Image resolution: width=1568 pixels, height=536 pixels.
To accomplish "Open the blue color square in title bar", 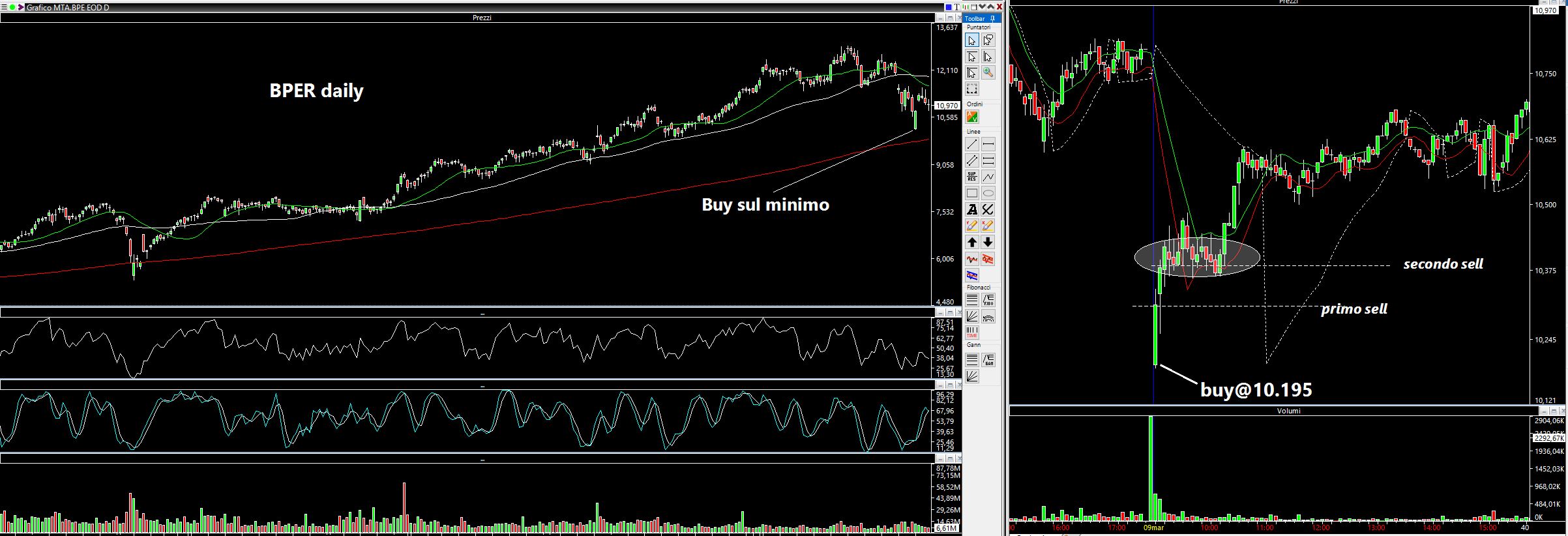I will click(x=949, y=7).
